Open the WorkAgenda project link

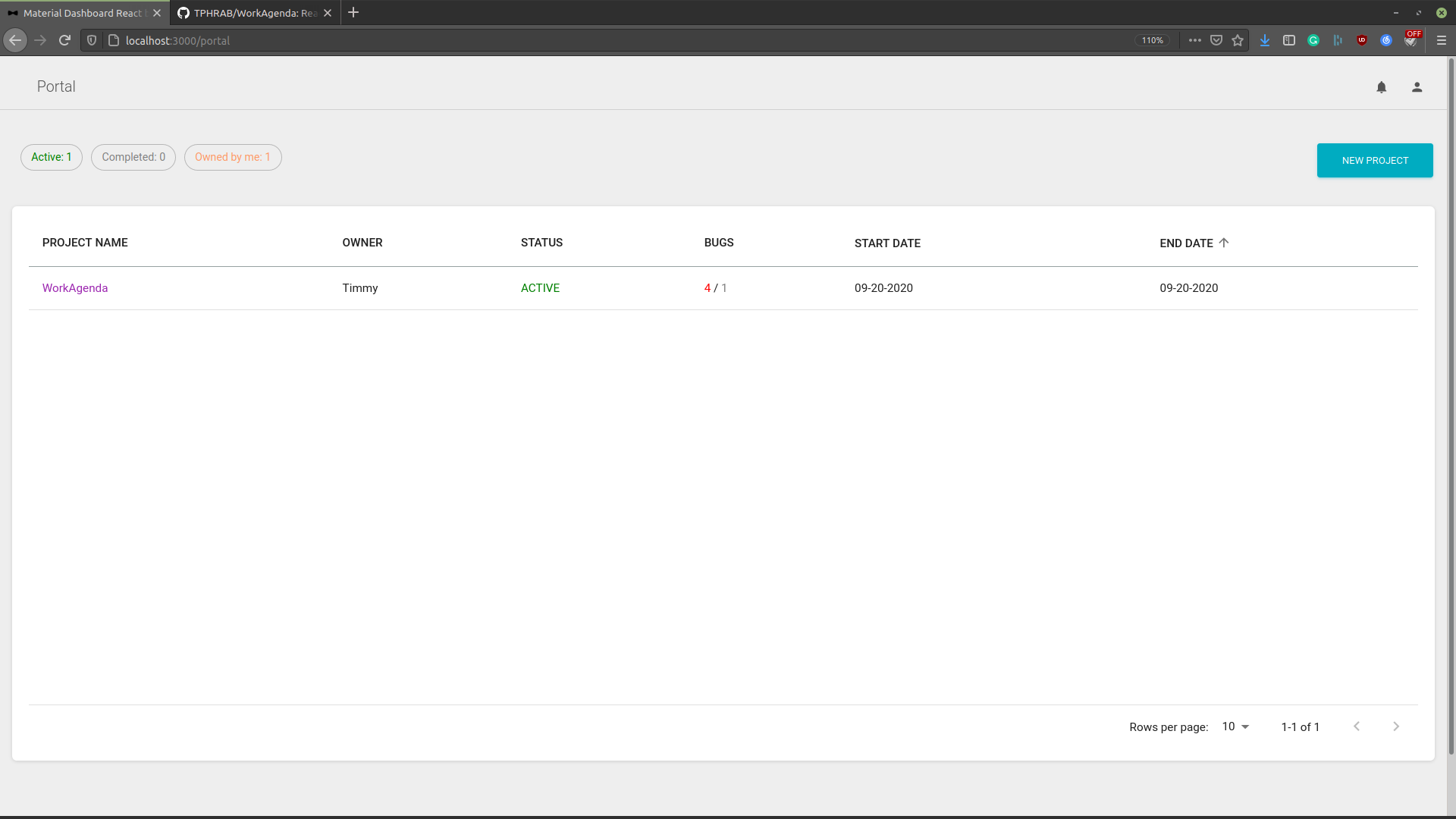point(75,288)
